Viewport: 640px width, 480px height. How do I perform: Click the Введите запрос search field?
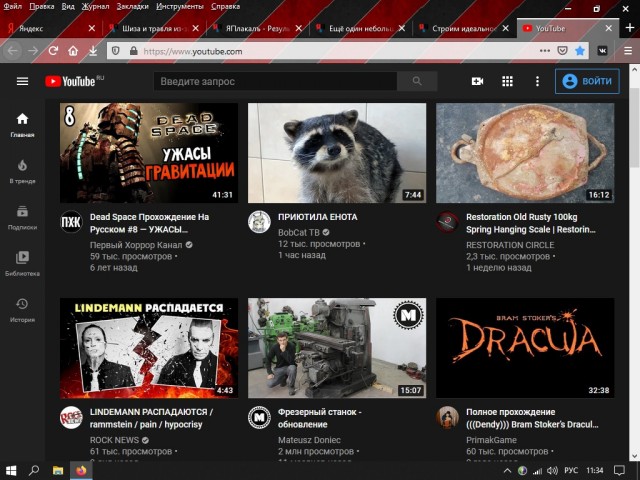pos(275,81)
